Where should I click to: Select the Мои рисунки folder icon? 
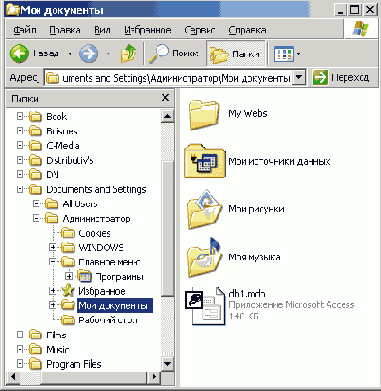[204, 210]
